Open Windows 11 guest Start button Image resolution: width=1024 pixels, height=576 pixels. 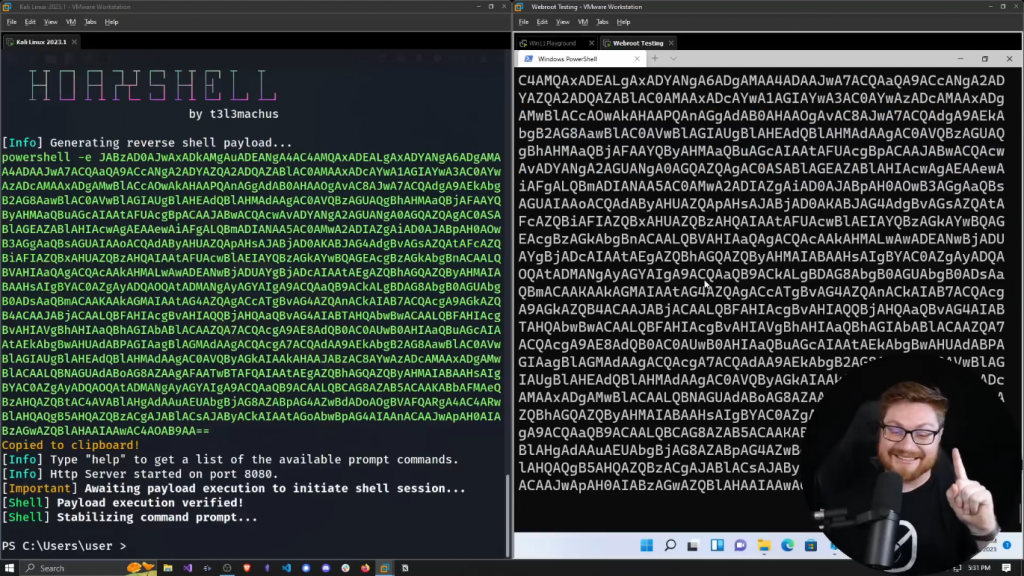point(647,545)
